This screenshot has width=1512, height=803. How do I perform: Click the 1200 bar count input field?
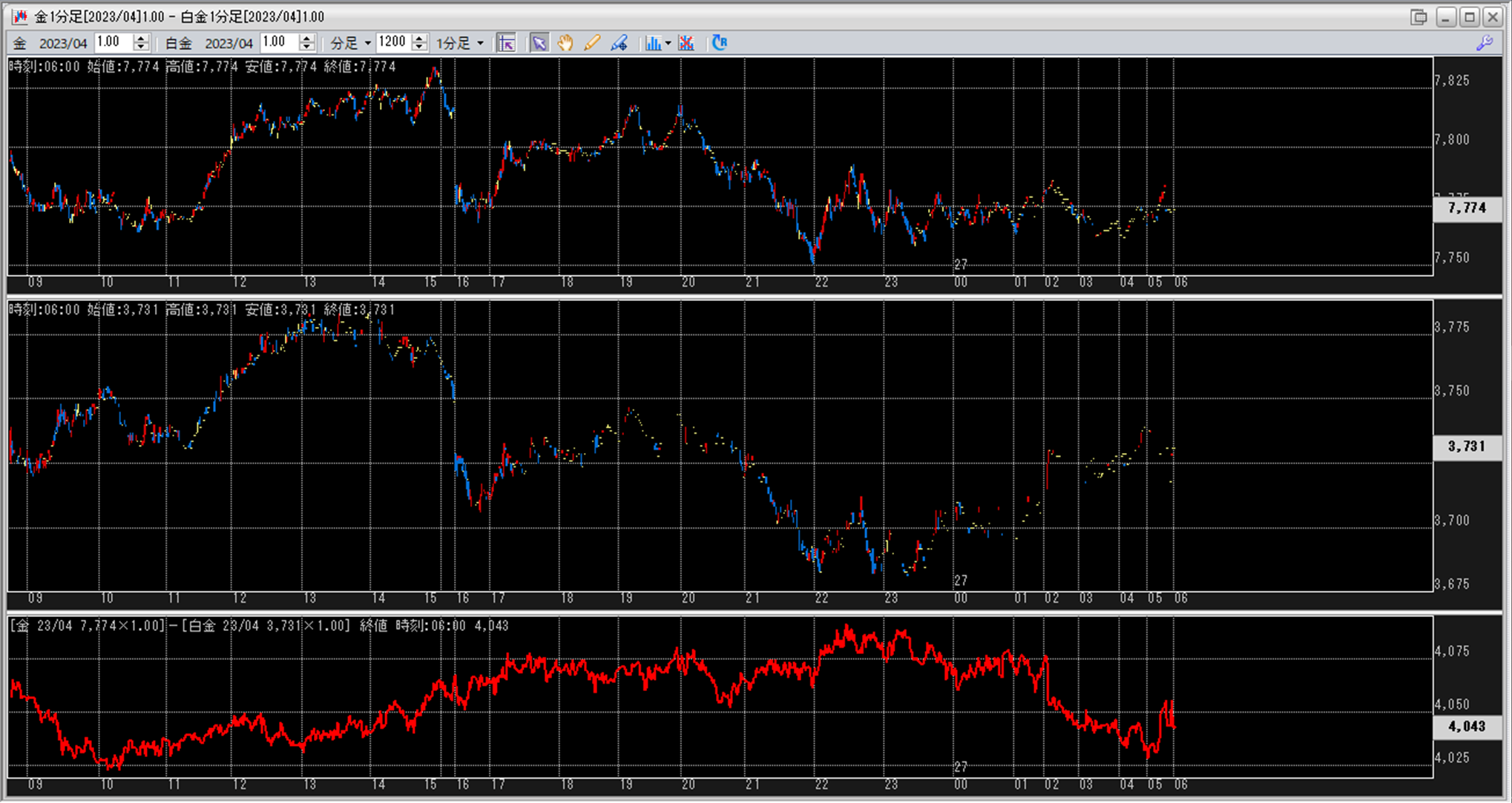[392, 42]
